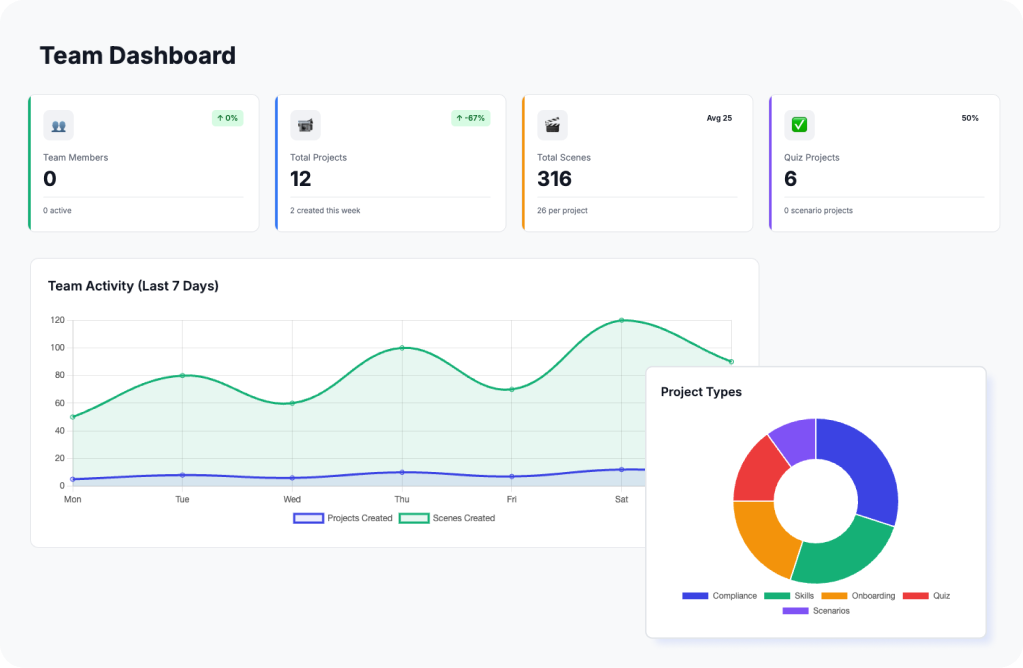Screen dimensions: 1023x668
Task: Hide Compliance series in Project Types legend
Action: coord(720,596)
